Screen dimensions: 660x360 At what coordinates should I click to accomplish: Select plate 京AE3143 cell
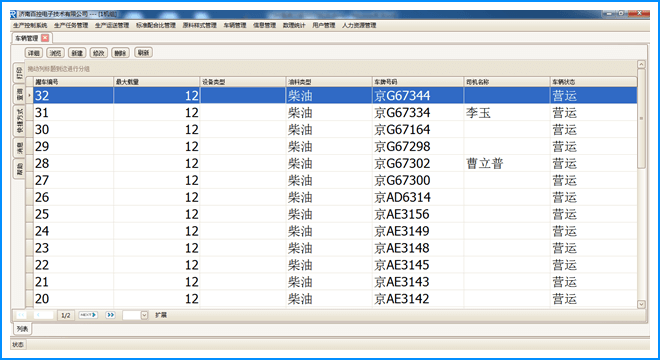418,281
